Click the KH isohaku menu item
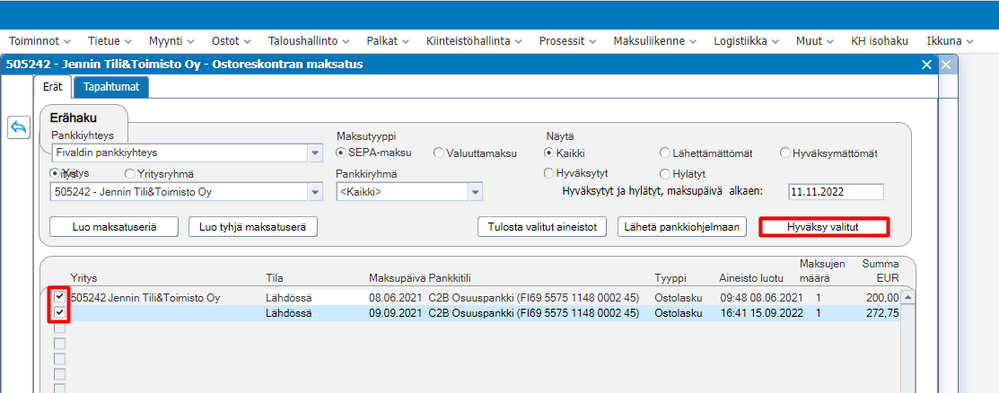 [879, 41]
